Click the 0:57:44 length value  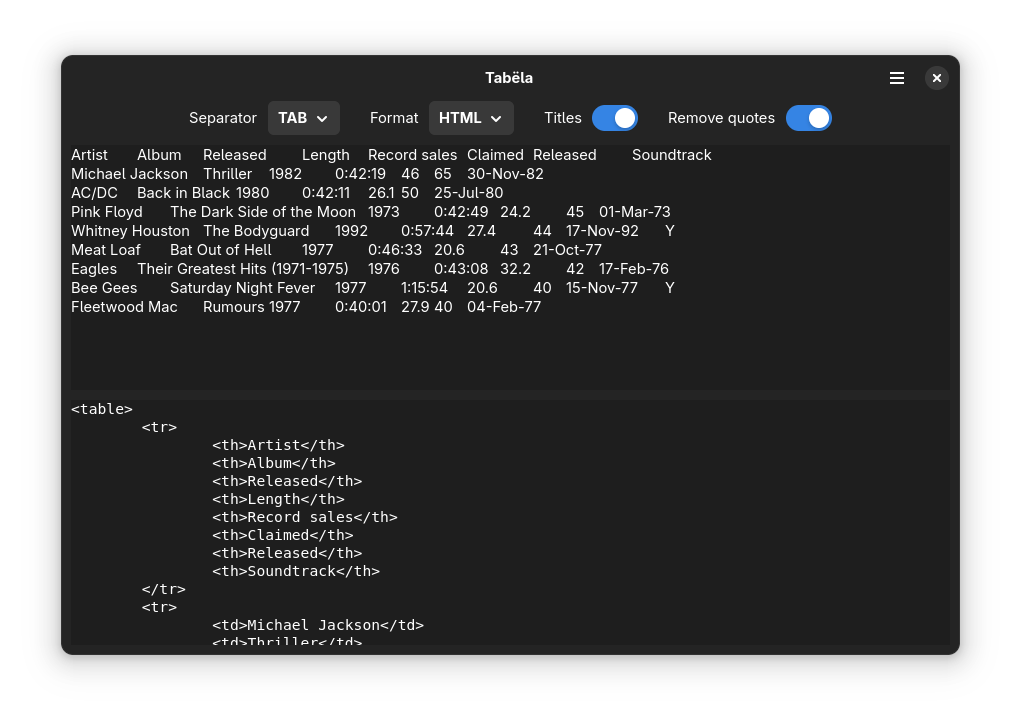tap(427, 230)
